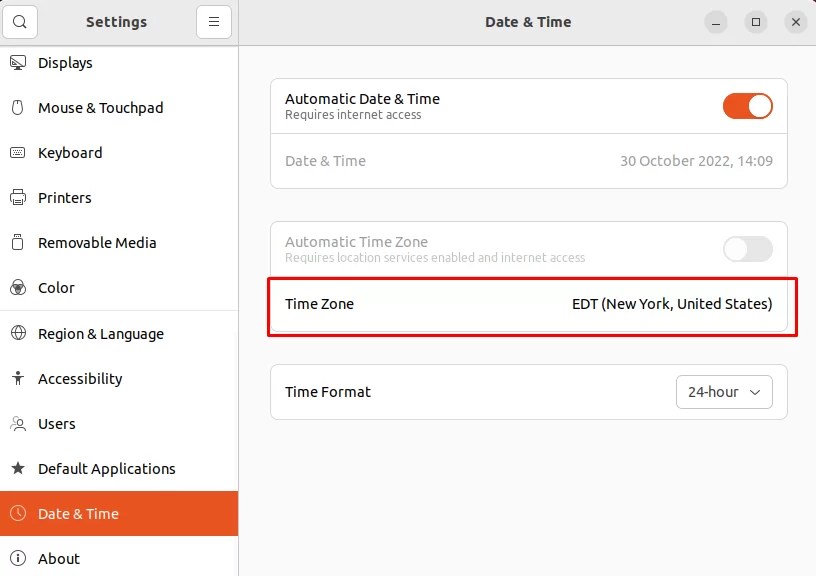The width and height of the screenshot is (816, 576).
Task: Select Region & Language settings
Action: pos(100,333)
